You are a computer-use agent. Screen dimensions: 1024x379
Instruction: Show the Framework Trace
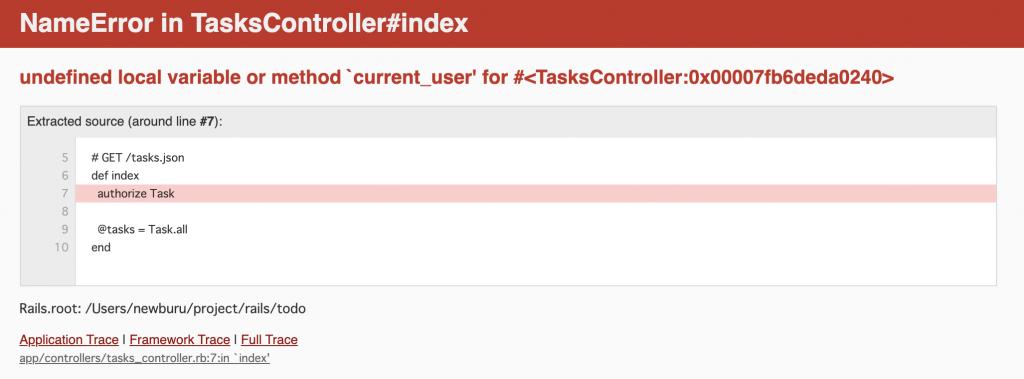pos(180,340)
